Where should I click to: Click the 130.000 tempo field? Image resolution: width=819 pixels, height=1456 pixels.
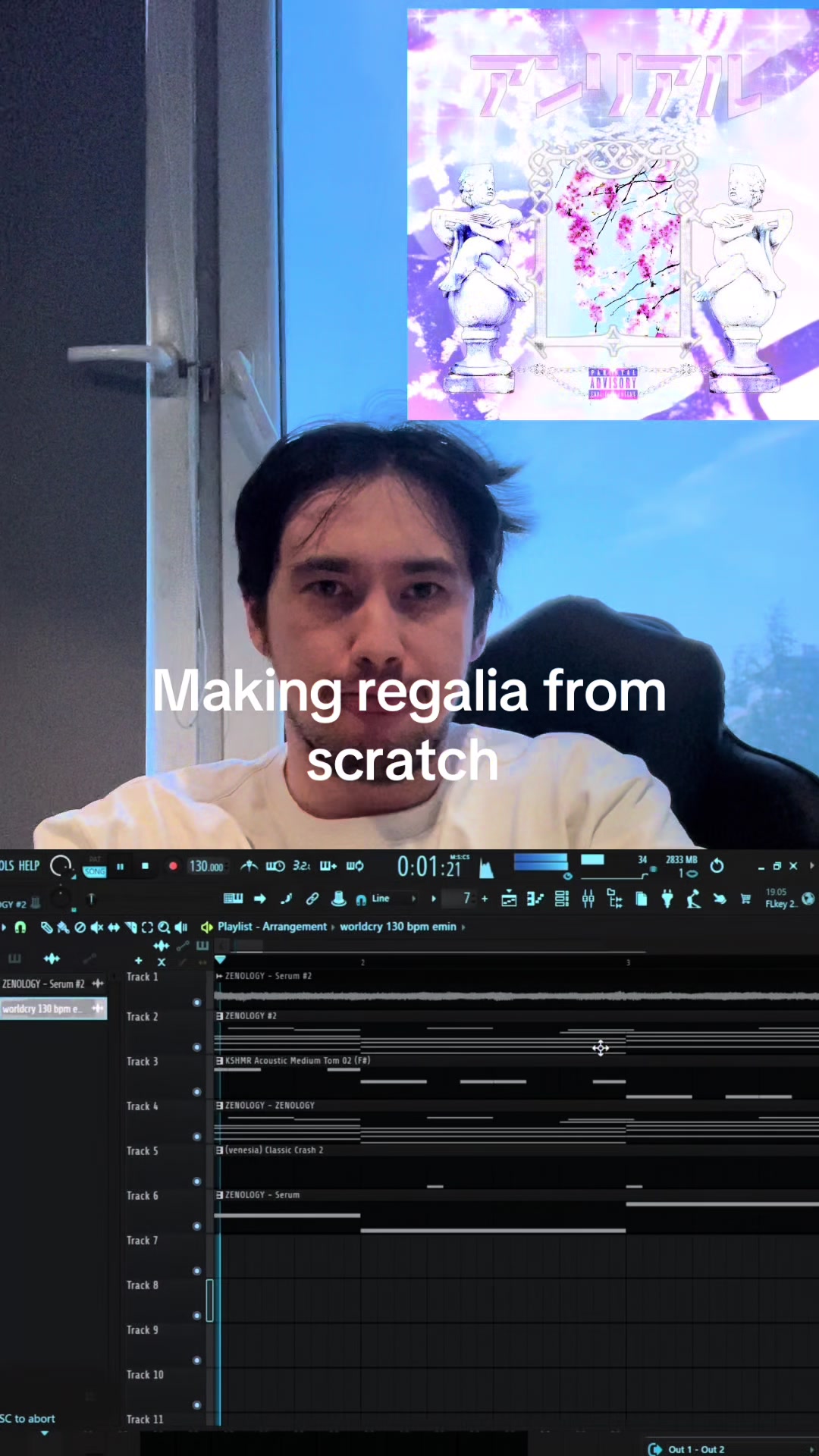(x=207, y=866)
